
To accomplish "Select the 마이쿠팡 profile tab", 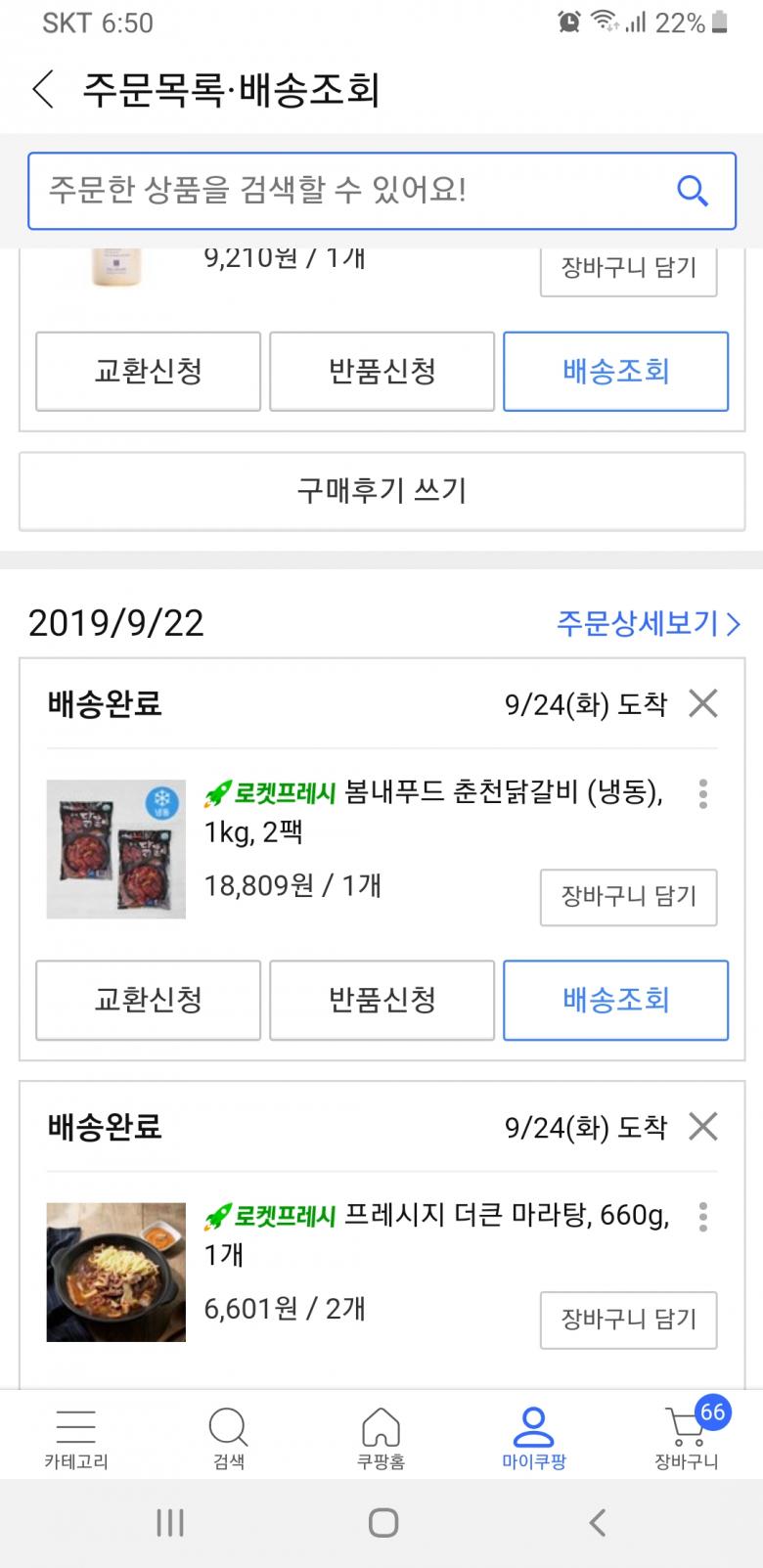I will coord(533,1438).
